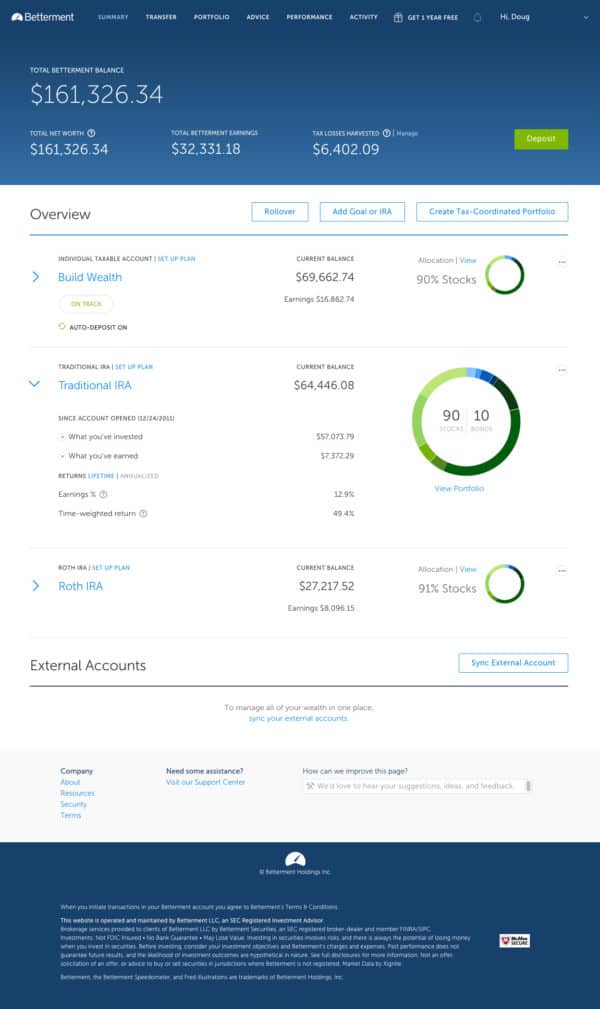The image size is (600, 1009).
Task: Select Annualized returns toggle
Action: [139, 476]
